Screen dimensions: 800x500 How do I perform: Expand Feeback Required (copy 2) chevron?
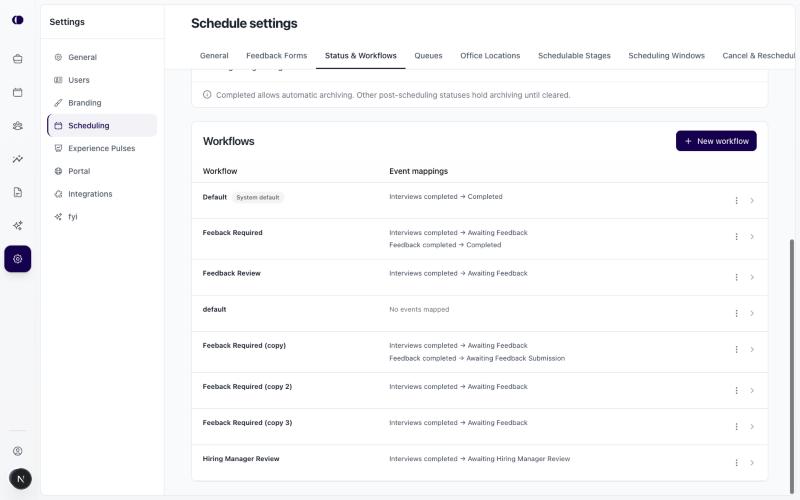(x=752, y=390)
